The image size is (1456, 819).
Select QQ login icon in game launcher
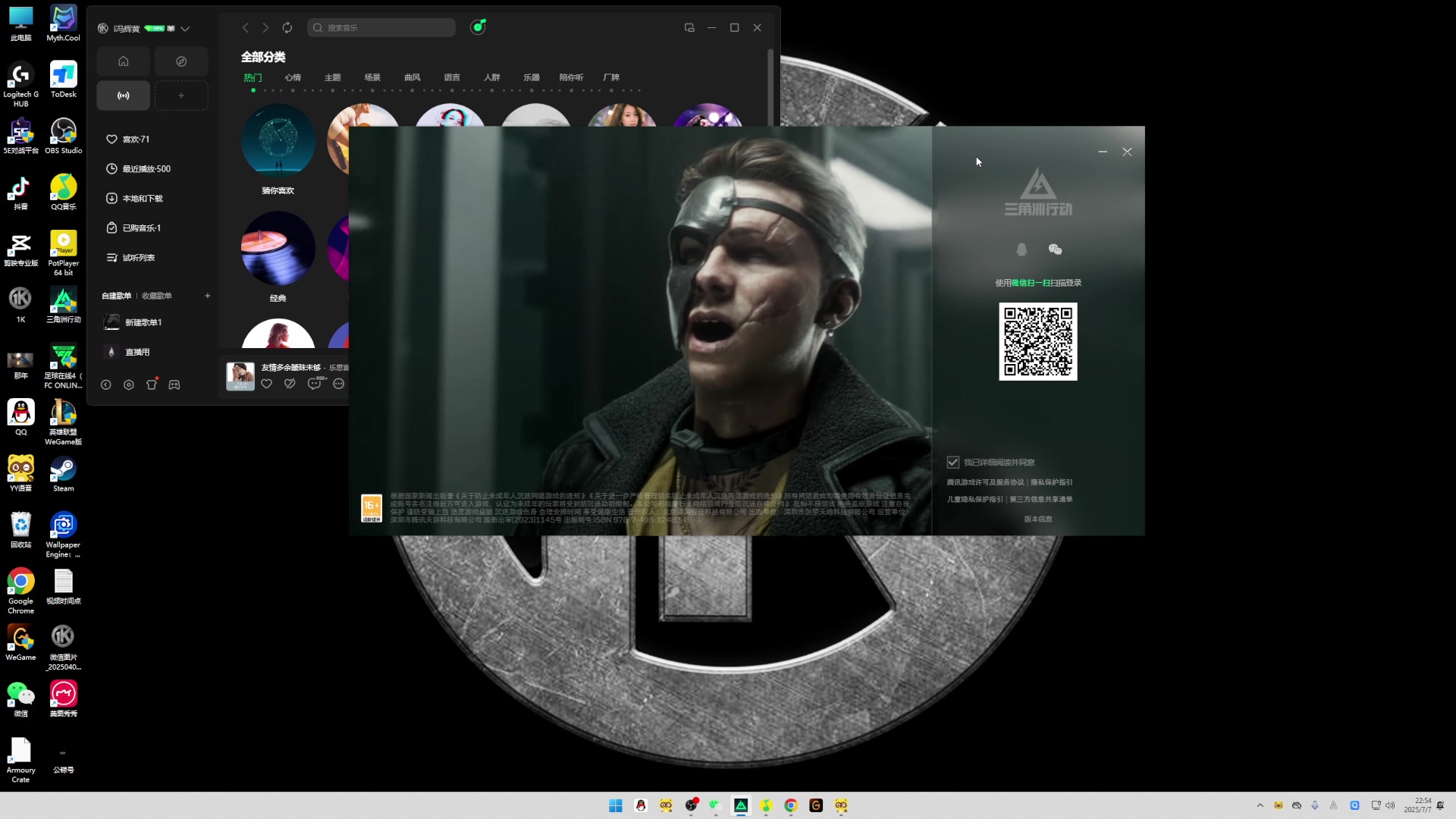1021,249
